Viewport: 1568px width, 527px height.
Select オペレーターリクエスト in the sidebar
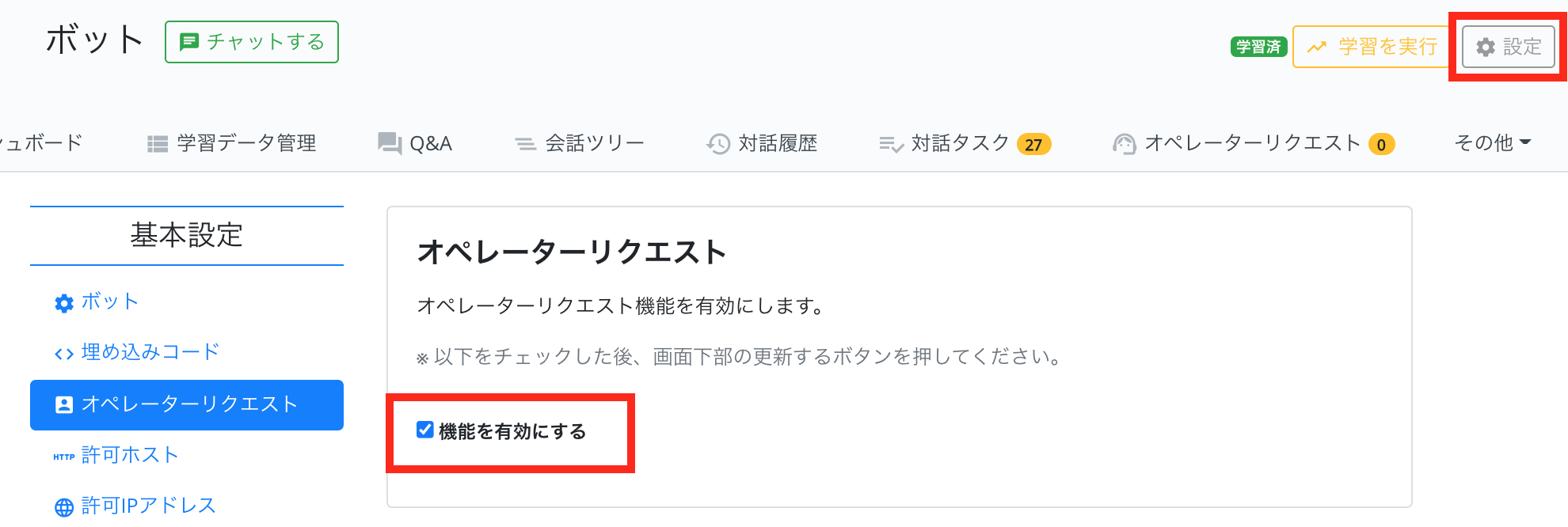coord(187,404)
